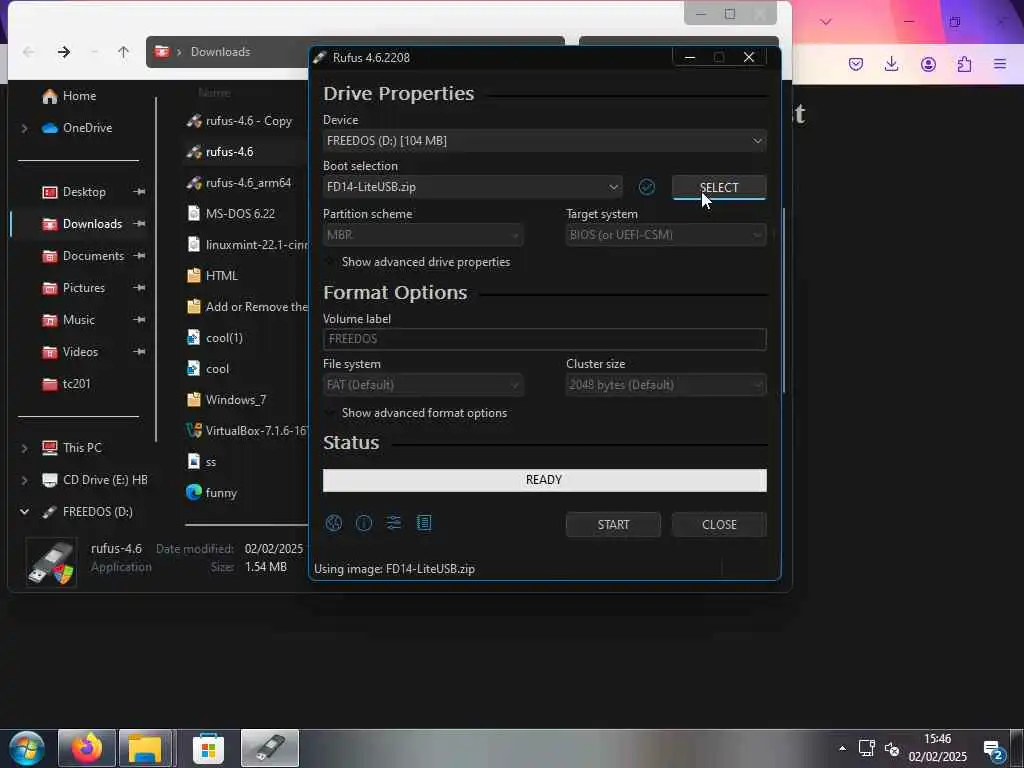The image size is (1024, 768).
Task: Open File system FAT dropdown
Action: pos(423,385)
